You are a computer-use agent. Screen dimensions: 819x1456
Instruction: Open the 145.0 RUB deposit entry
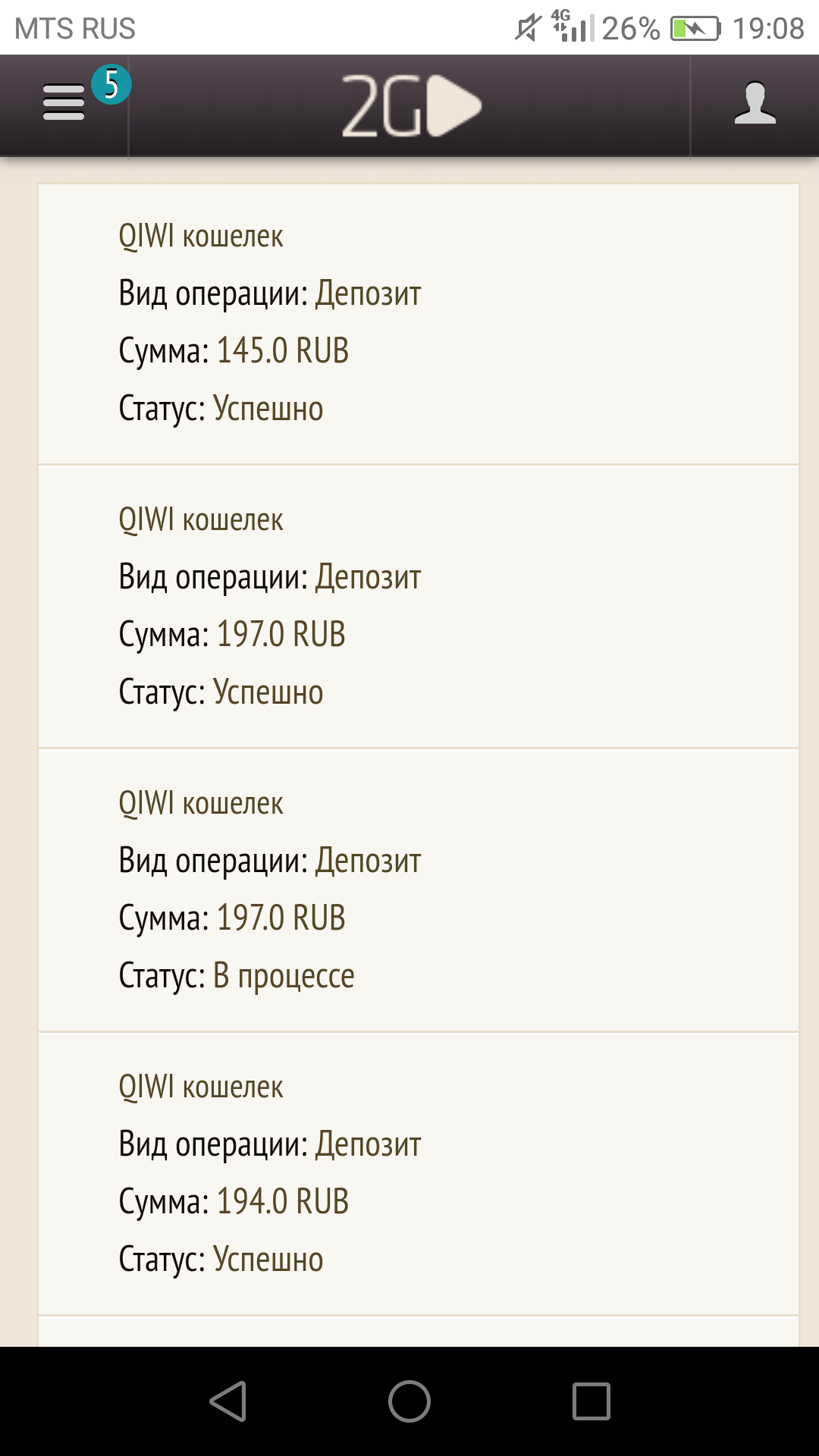pyautogui.click(x=419, y=323)
